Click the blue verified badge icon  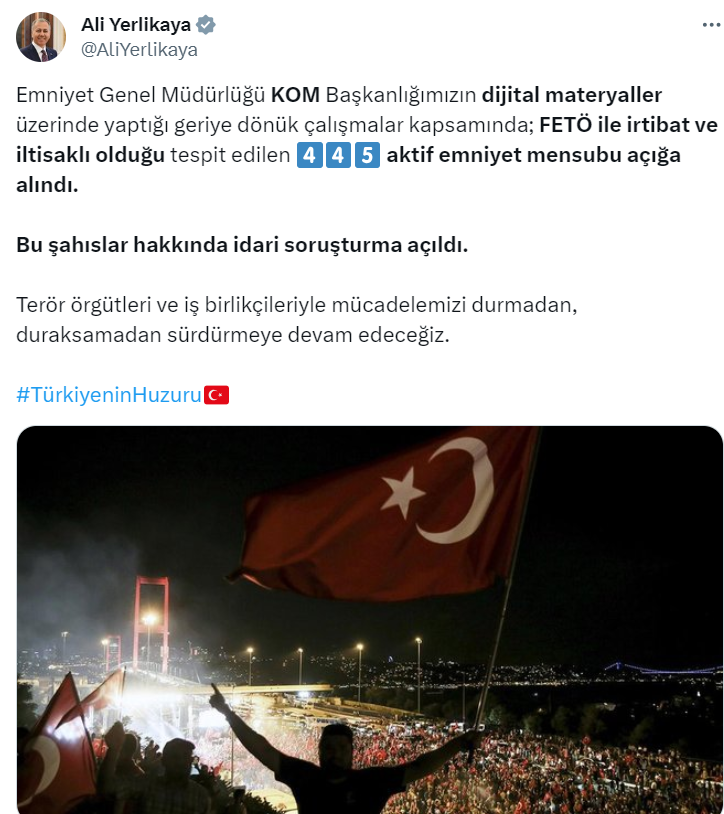click(x=206, y=25)
